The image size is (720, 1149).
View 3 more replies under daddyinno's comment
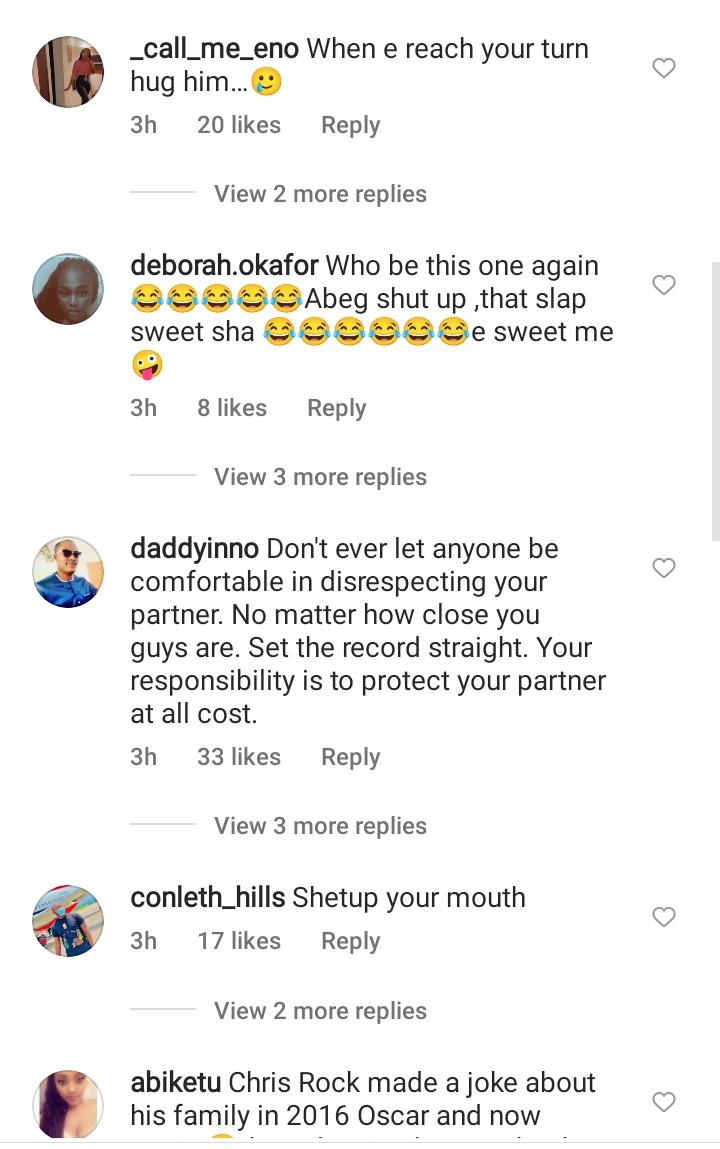[320, 826]
